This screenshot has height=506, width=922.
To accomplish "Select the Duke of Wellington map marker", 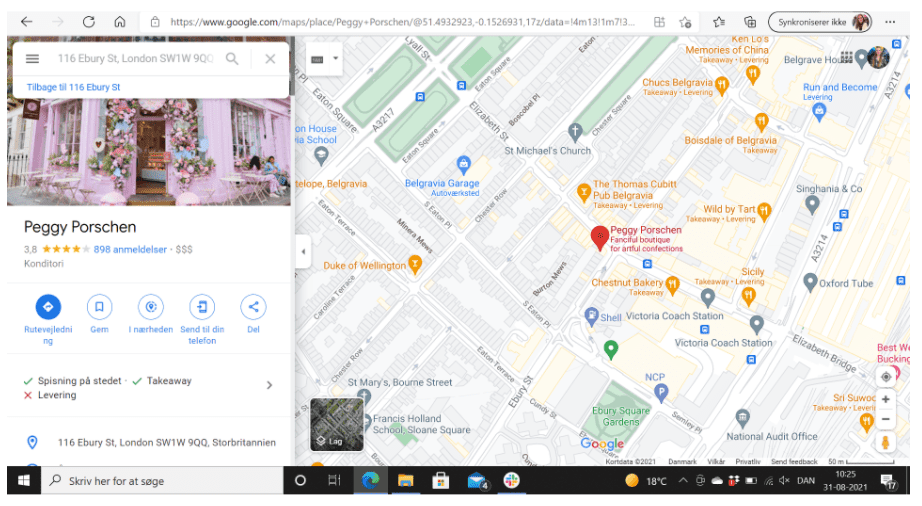I will (x=415, y=264).
